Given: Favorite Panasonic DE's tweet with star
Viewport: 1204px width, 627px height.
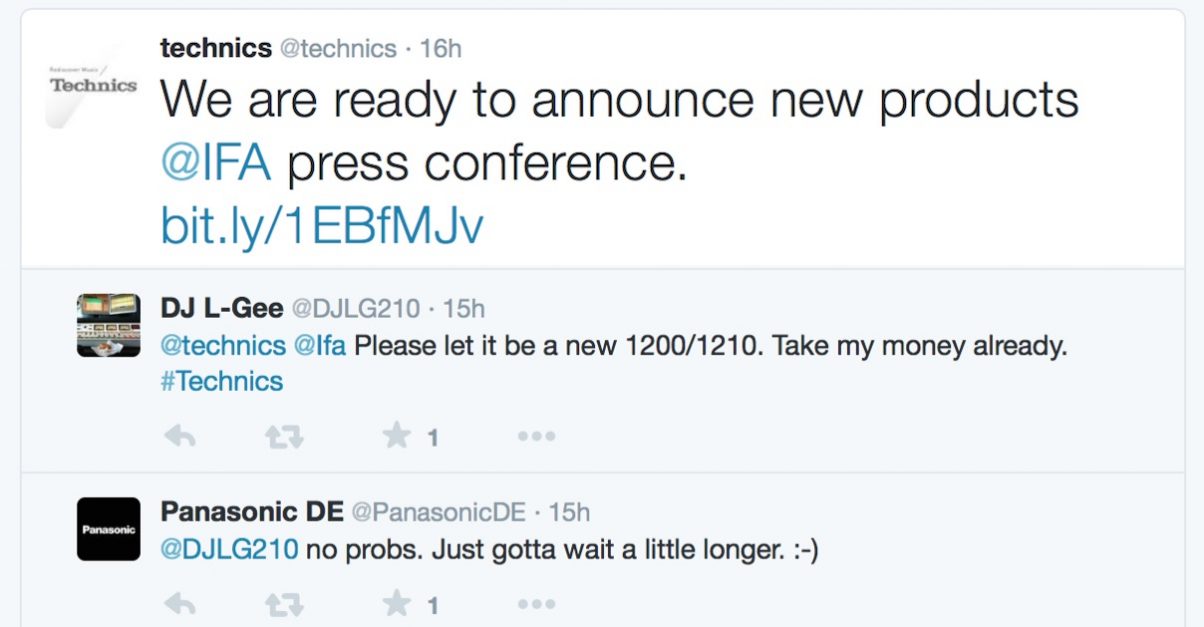Looking at the screenshot, I should [397, 603].
